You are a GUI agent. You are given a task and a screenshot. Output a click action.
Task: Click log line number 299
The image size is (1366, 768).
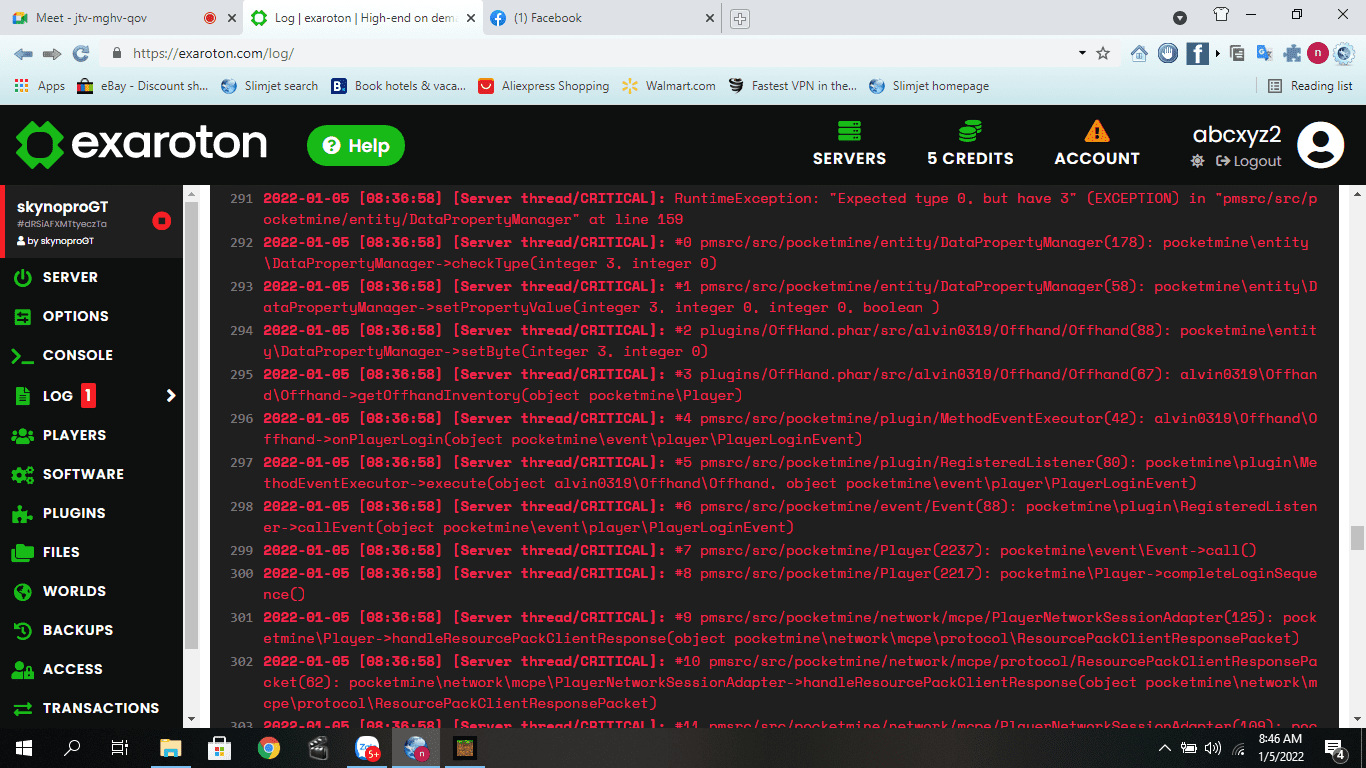[241, 550]
